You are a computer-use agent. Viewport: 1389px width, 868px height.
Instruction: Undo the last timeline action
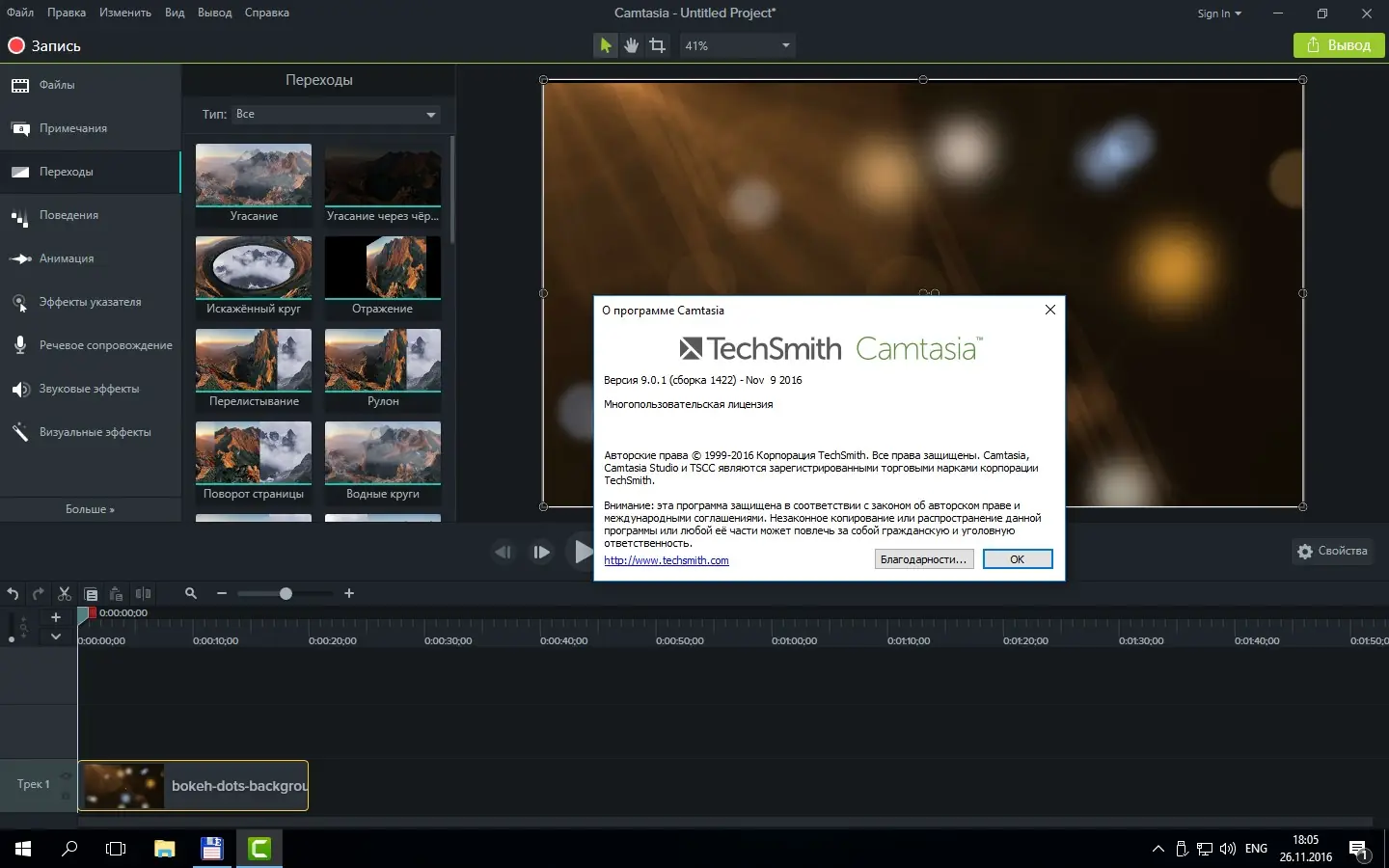13,594
